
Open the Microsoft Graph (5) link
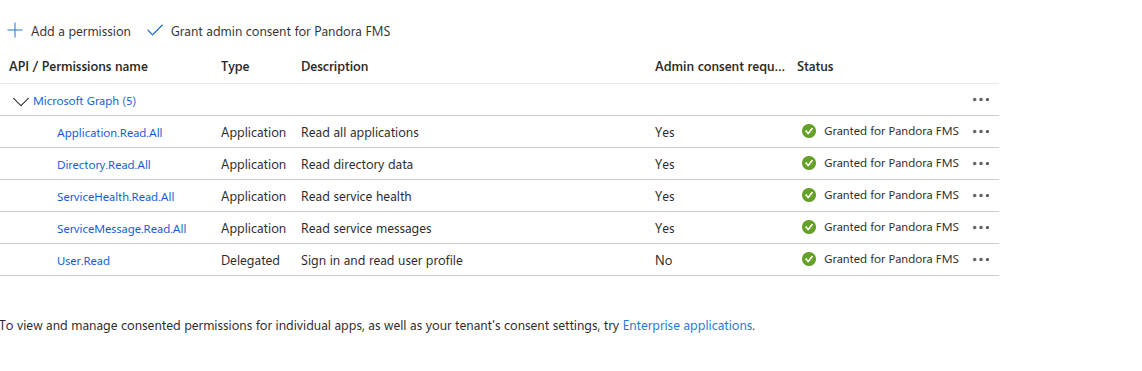coord(84,101)
